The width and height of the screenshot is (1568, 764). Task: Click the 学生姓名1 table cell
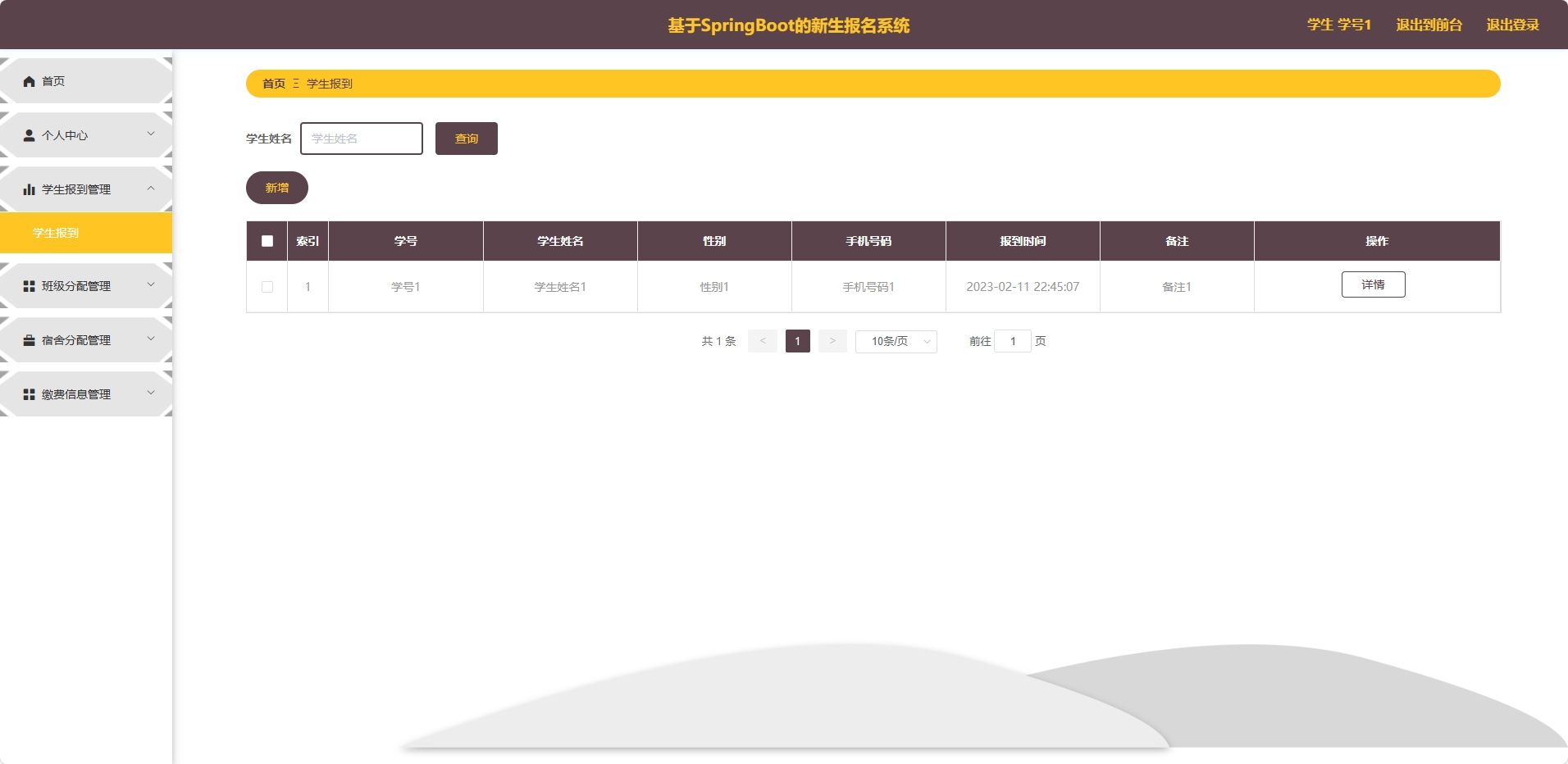(x=560, y=287)
